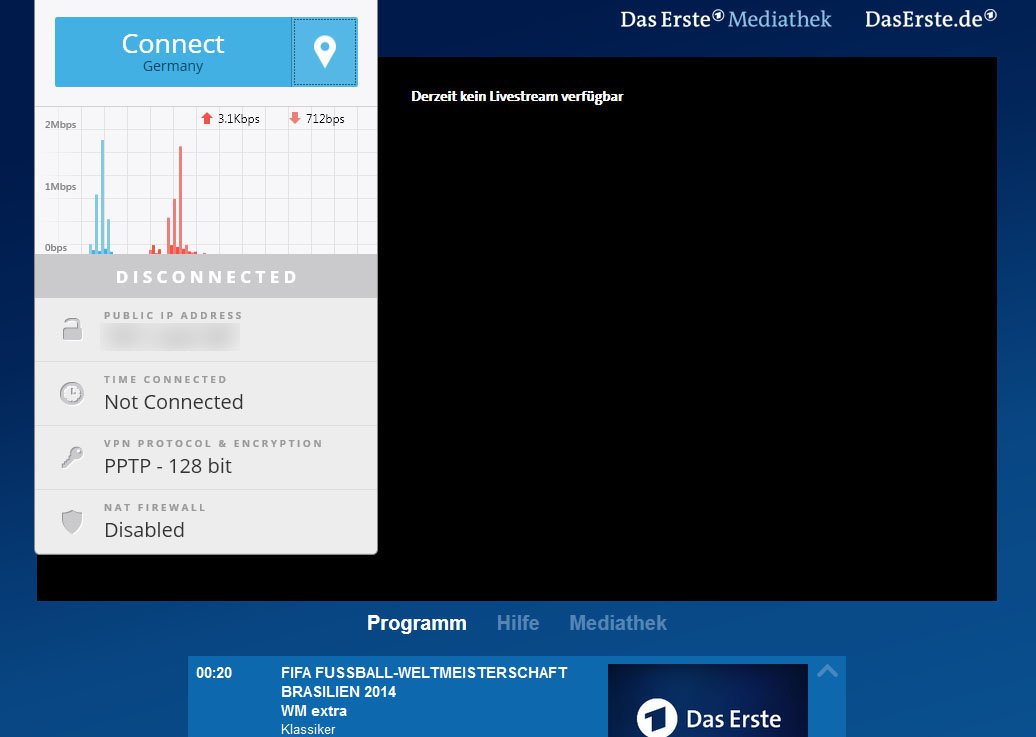Select the 'PPTP - 128 bit' protocol value

coord(168,466)
